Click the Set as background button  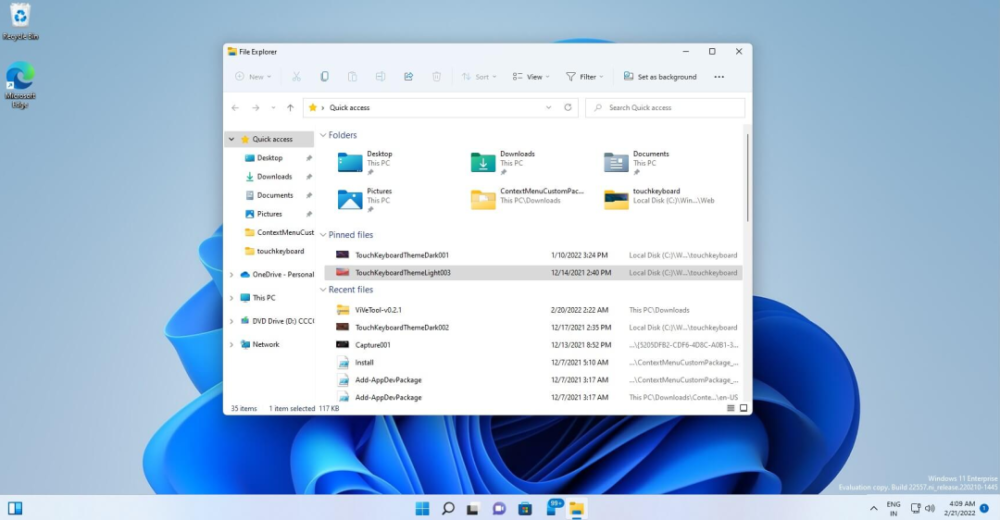pyautogui.click(x=660, y=77)
